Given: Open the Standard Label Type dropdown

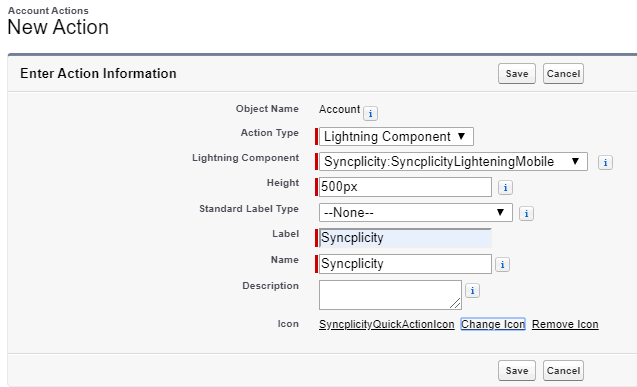Looking at the screenshot, I should [416, 212].
